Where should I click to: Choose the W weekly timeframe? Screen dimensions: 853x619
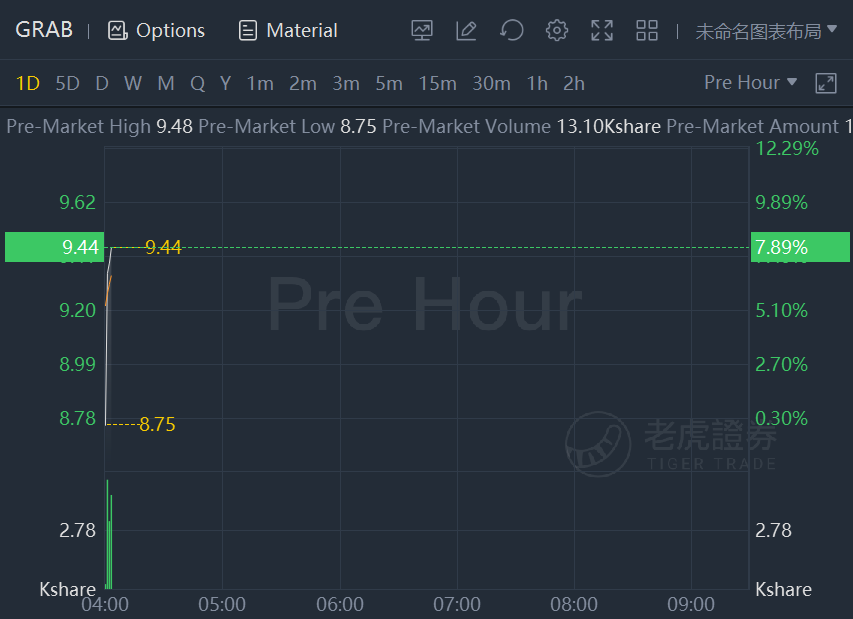tap(133, 84)
